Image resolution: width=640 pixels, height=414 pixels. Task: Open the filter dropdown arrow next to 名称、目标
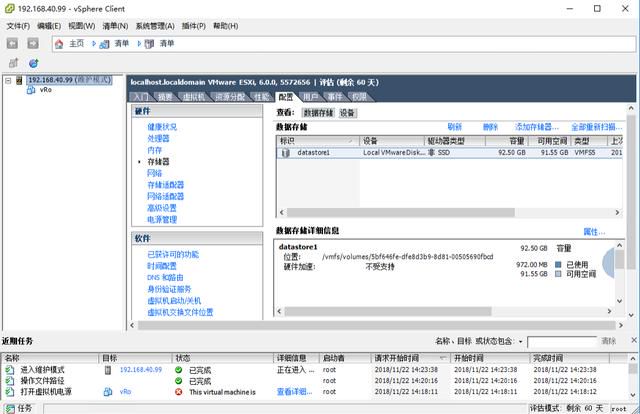pyautogui.click(x=521, y=341)
